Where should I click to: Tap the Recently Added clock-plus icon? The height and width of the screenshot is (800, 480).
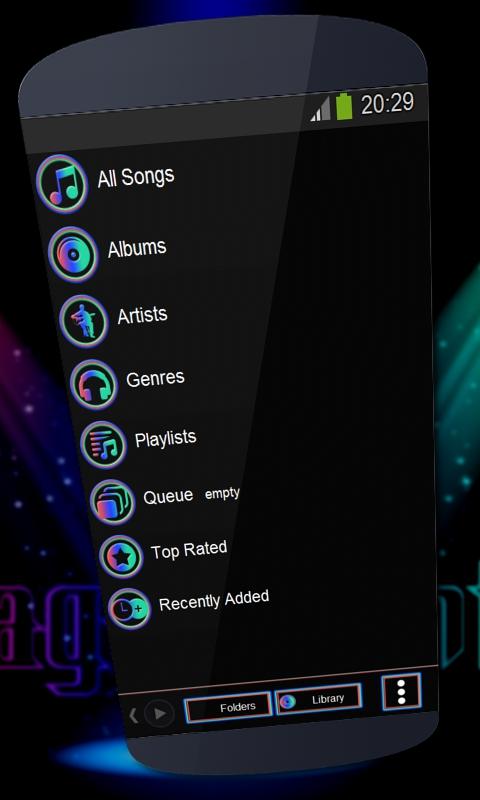pos(130,609)
